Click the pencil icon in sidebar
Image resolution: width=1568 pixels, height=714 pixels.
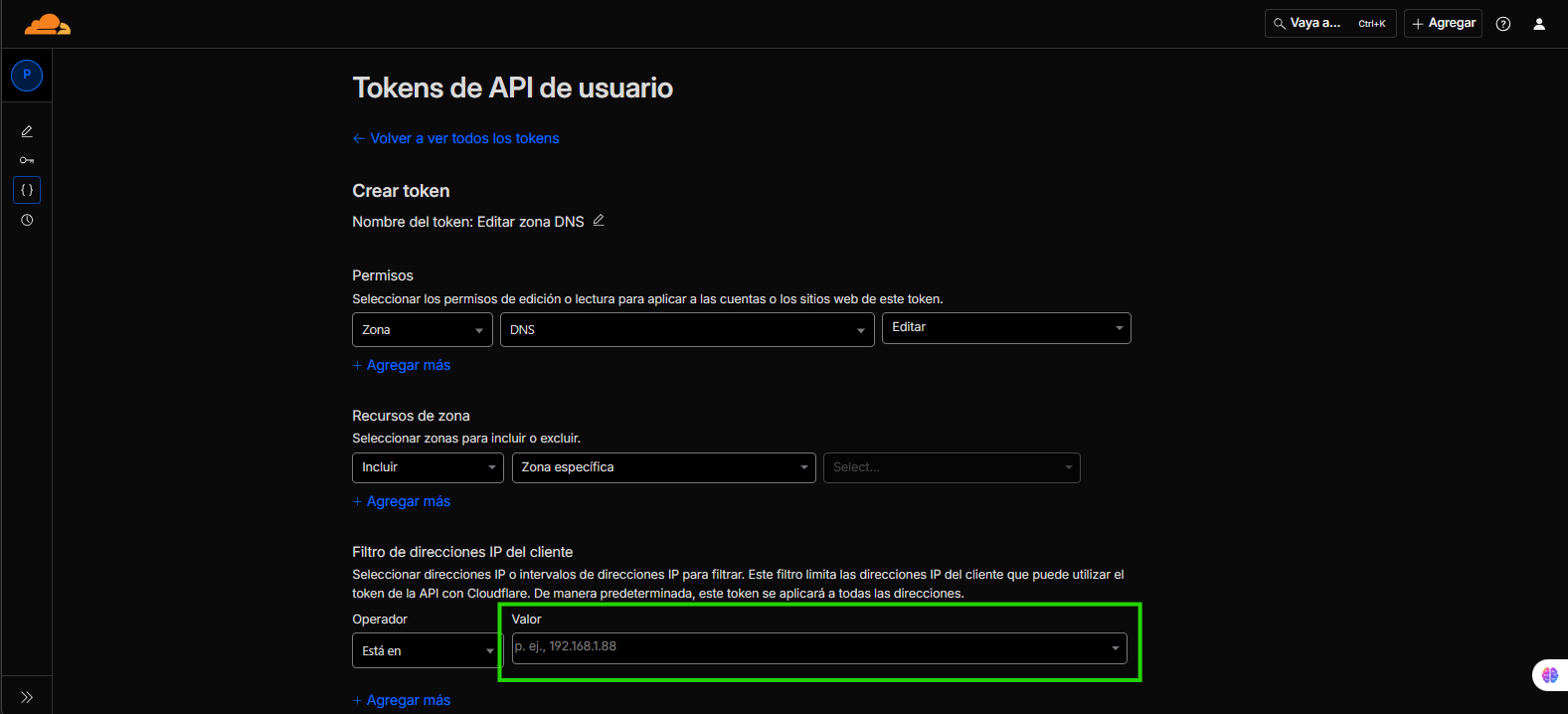coord(27,131)
